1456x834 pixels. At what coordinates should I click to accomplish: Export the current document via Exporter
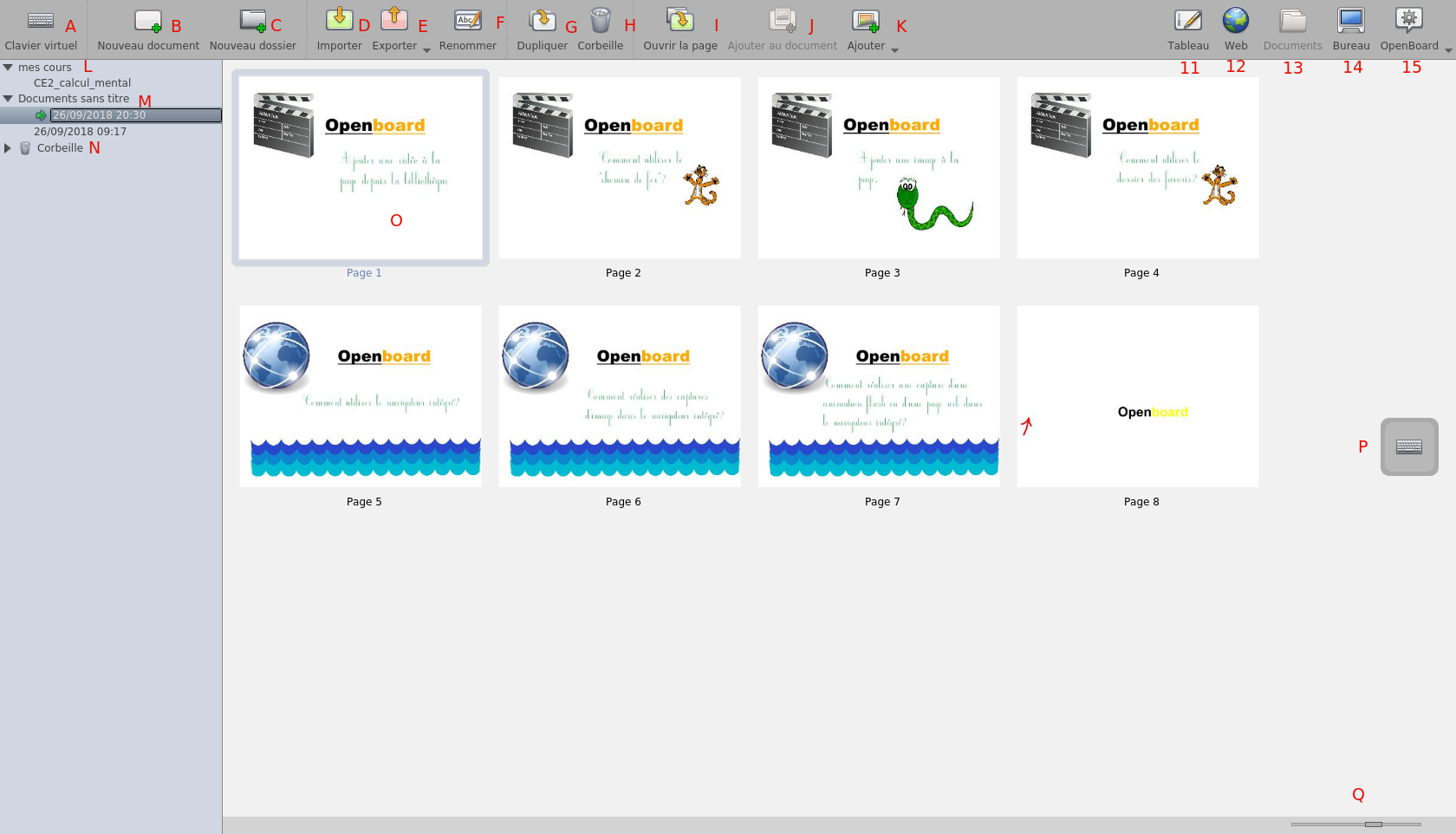coord(393,26)
